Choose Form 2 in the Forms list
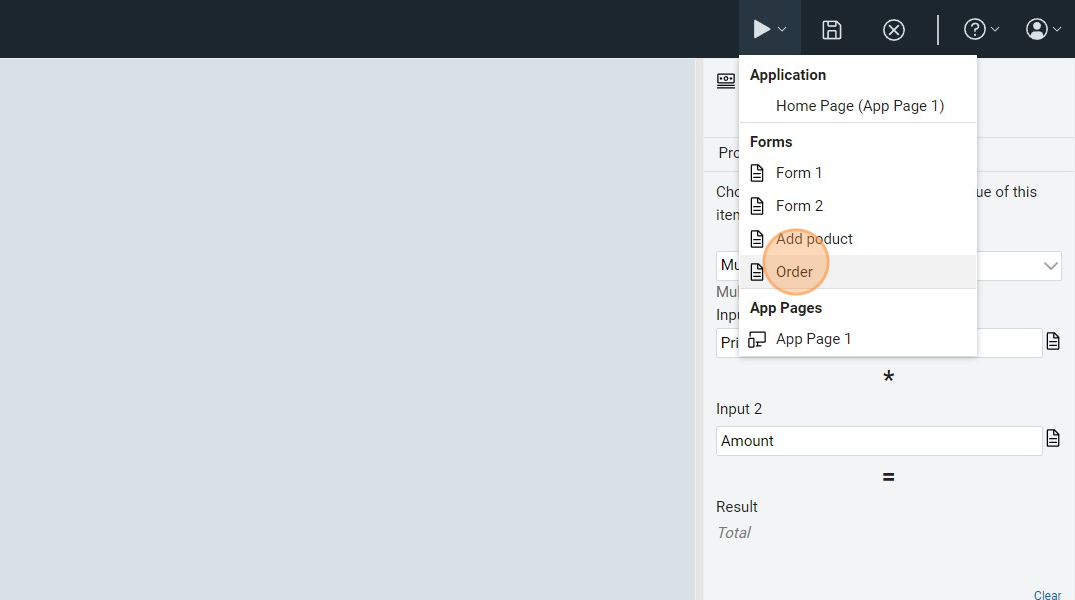The image size is (1075, 600). [x=798, y=206]
